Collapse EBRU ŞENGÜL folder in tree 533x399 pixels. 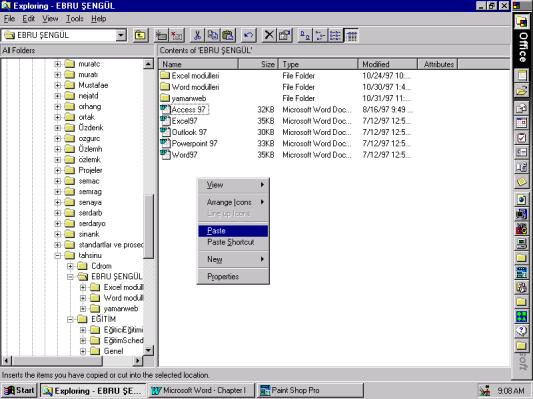pos(70,277)
